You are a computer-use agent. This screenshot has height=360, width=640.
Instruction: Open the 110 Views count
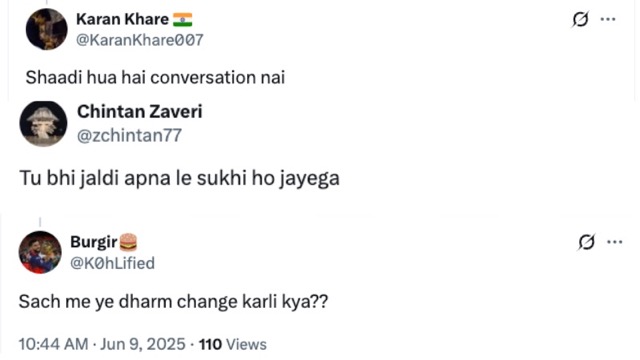233,344
